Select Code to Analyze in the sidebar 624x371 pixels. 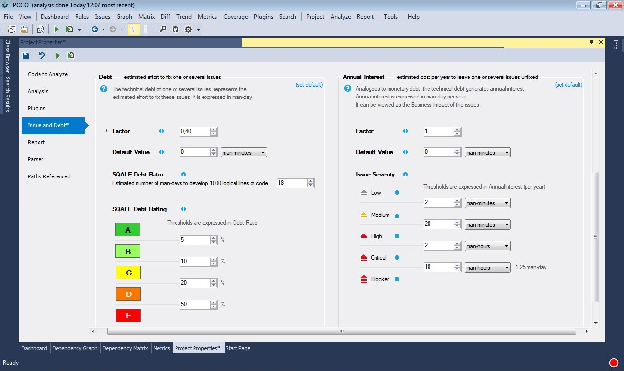pos(48,74)
